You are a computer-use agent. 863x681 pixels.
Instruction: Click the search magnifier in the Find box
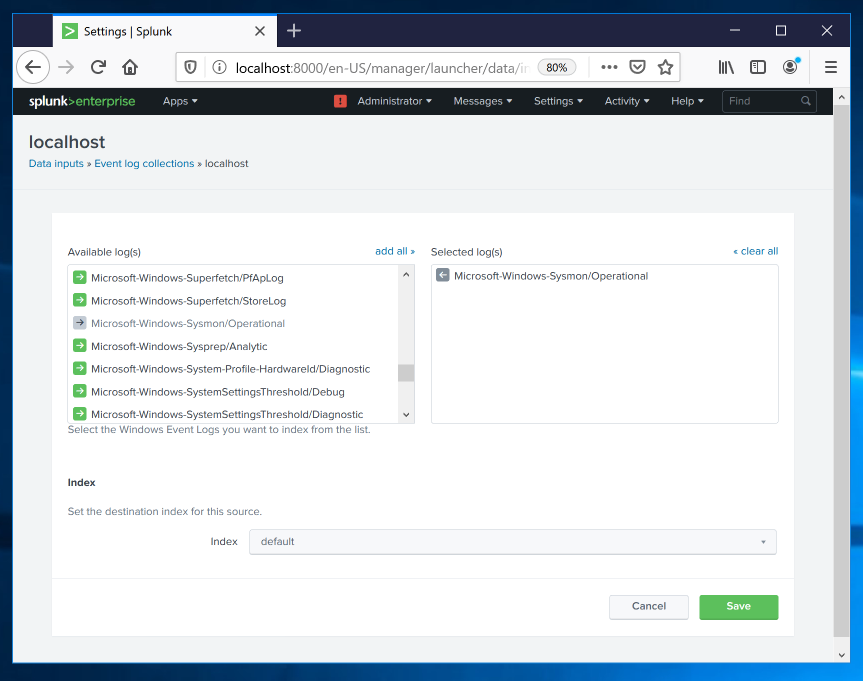(806, 101)
